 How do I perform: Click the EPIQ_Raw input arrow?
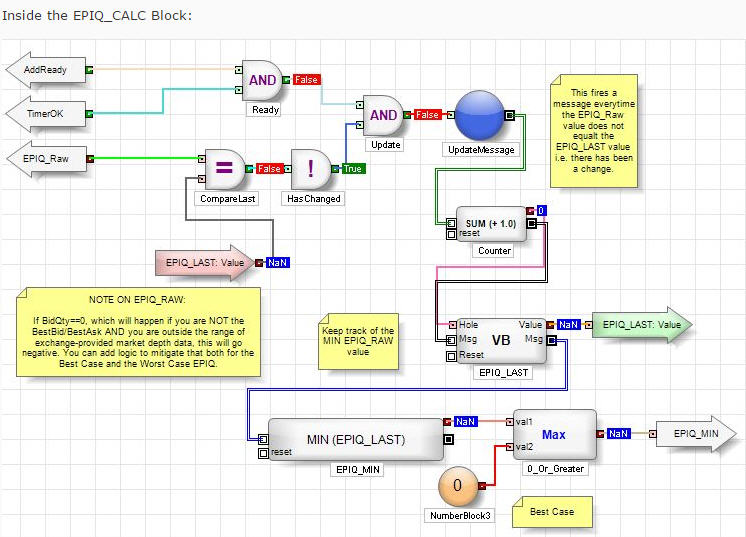coord(44,158)
